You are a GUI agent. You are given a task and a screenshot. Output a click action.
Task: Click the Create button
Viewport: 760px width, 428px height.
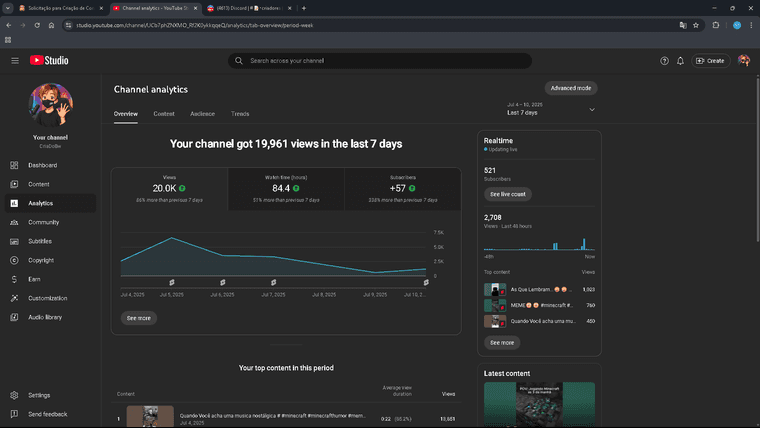pos(711,61)
